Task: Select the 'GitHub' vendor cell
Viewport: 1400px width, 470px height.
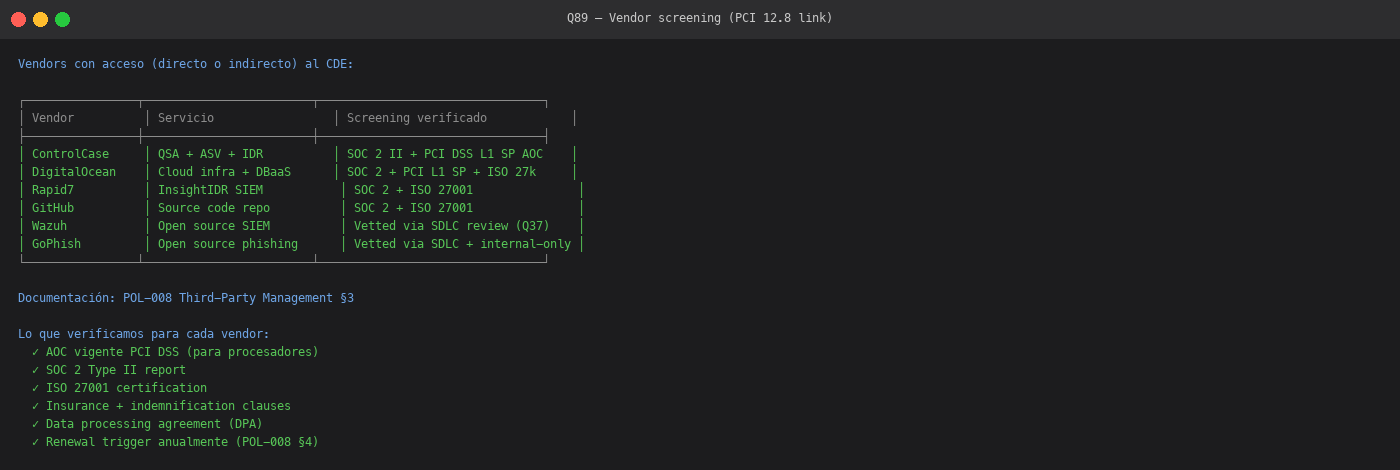Action: [x=53, y=208]
